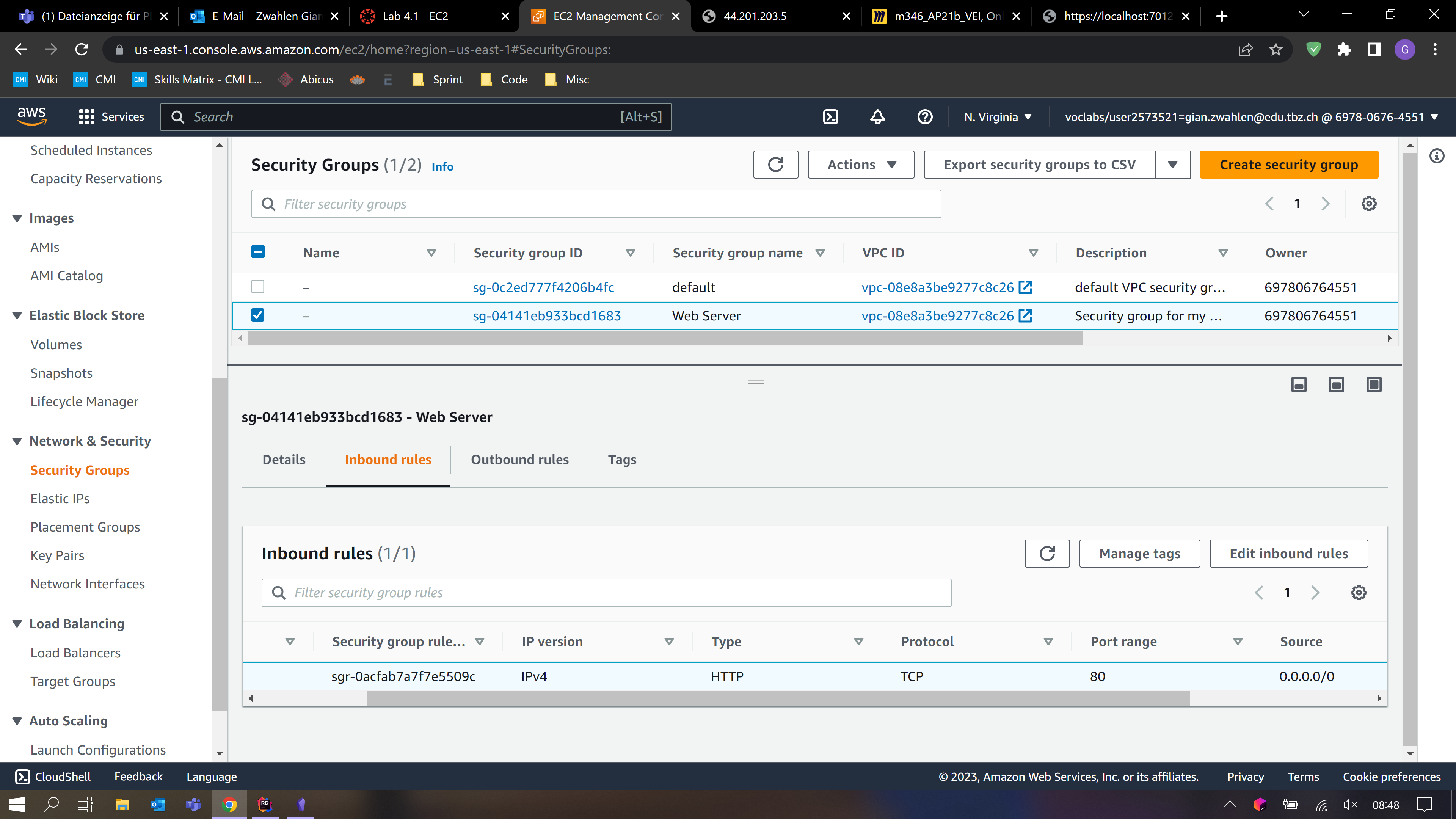Image resolution: width=1456 pixels, height=819 pixels.
Task: Refresh the Security Groups list
Action: click(x=775, y=165)
